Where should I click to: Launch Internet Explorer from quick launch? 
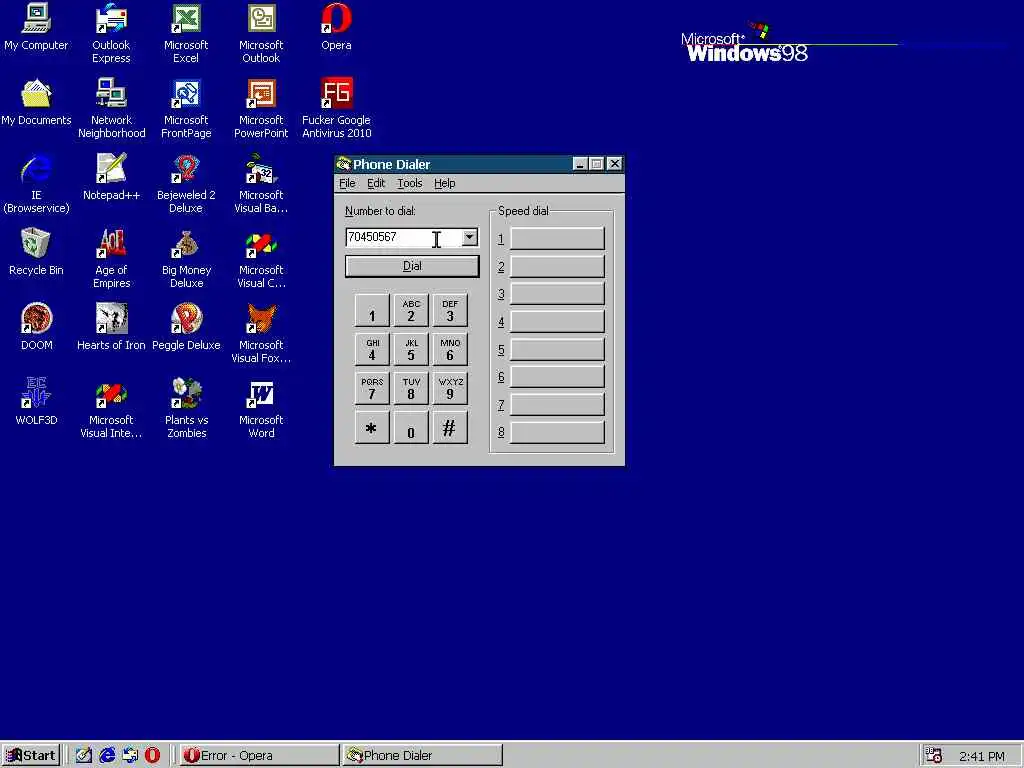[x=106, y=756]
